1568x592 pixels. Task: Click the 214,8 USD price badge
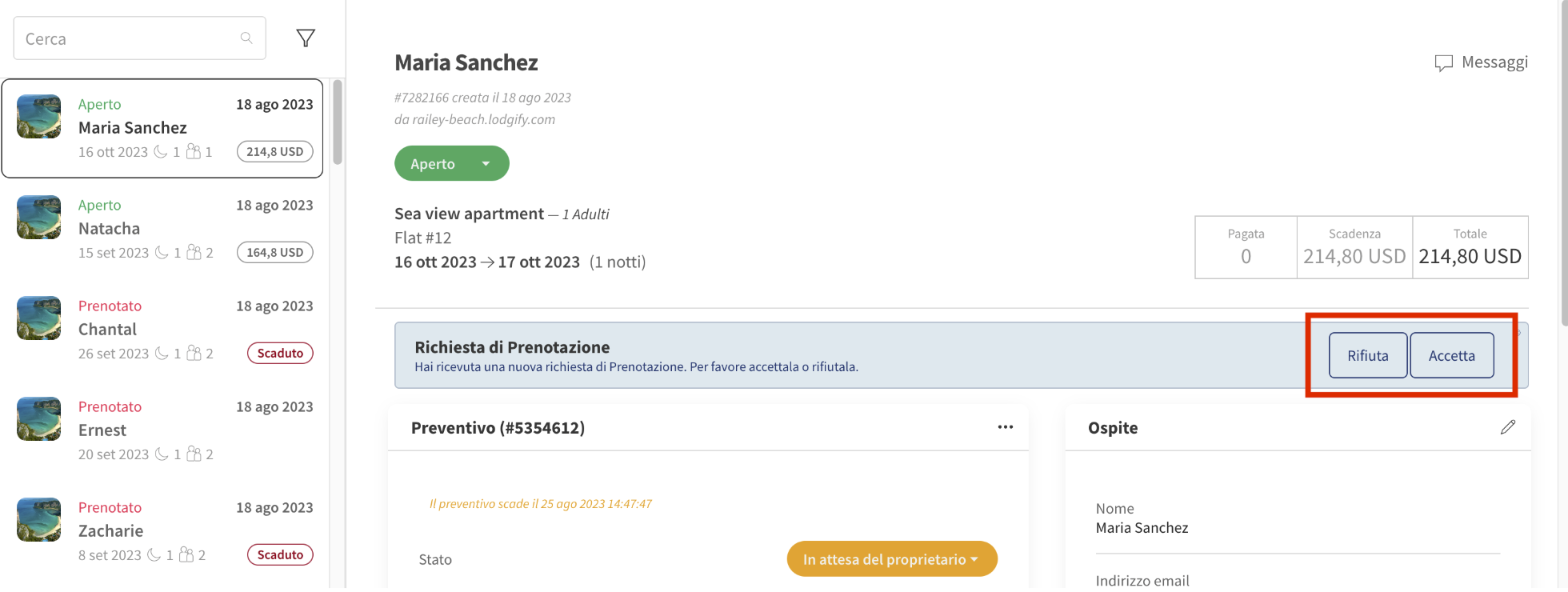(274, 151)
